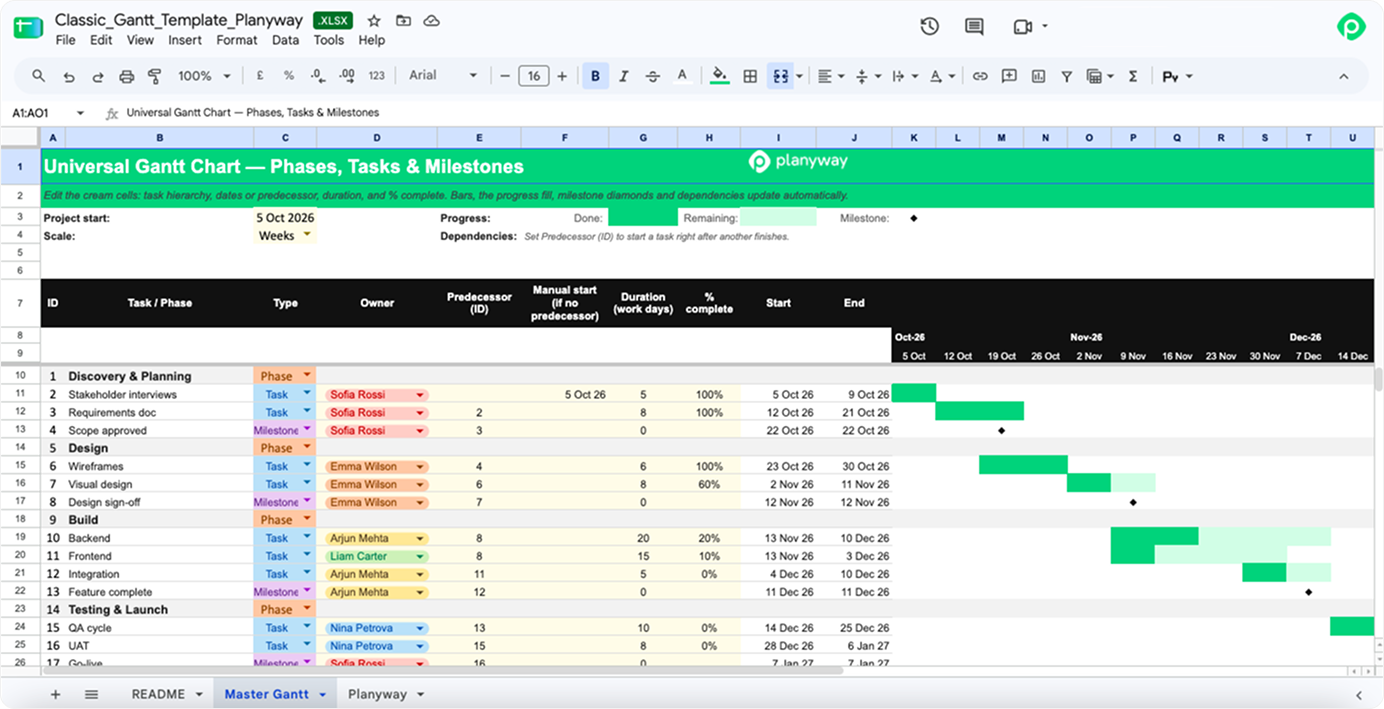The height and width of the screenshot is (709, 1384).
Task: Open the functions sigma menu
Action: 1133,76
